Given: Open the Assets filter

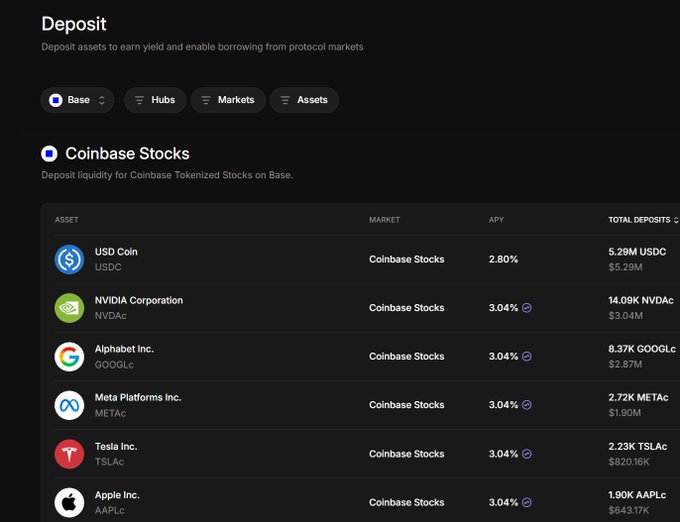Looking at the screenshot, I should (x=304, y=100).
